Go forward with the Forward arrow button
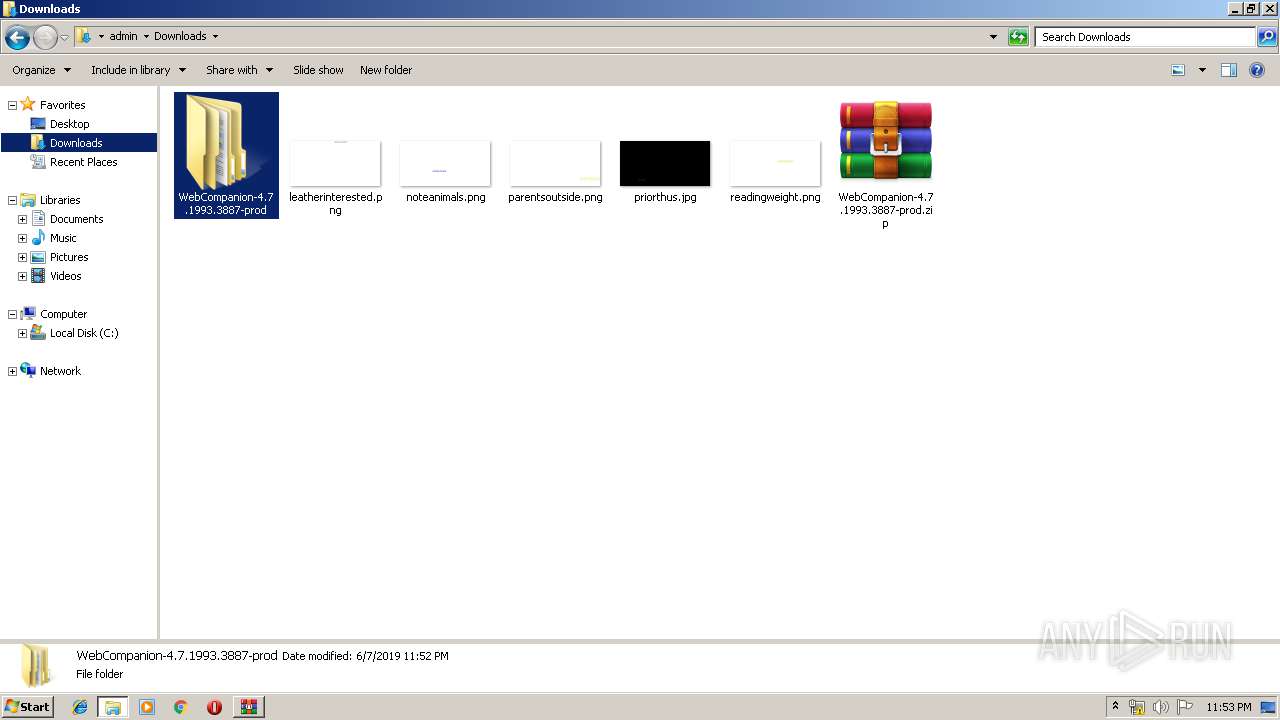This screenshot has height=720, width=1280. tap(45, 38)
